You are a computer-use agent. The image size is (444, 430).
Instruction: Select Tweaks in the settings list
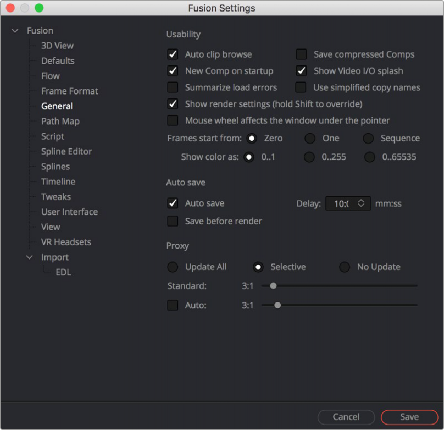tap(56, 197)
